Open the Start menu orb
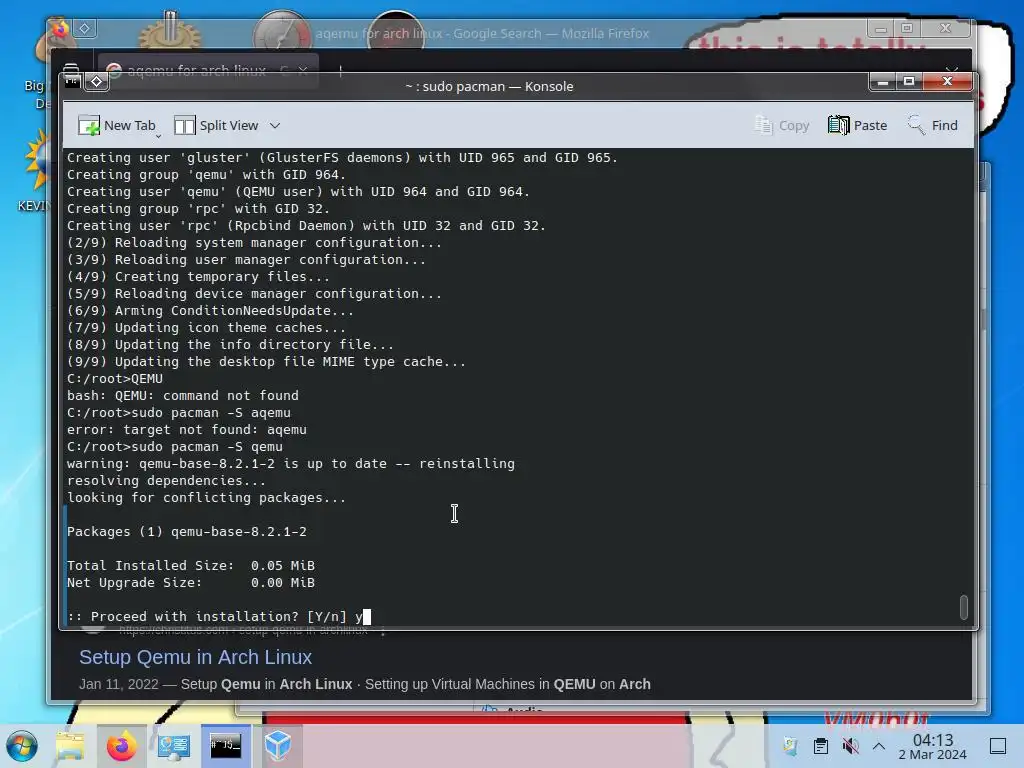The width and height of the screenshot is (1024, 768). [22, 746]
